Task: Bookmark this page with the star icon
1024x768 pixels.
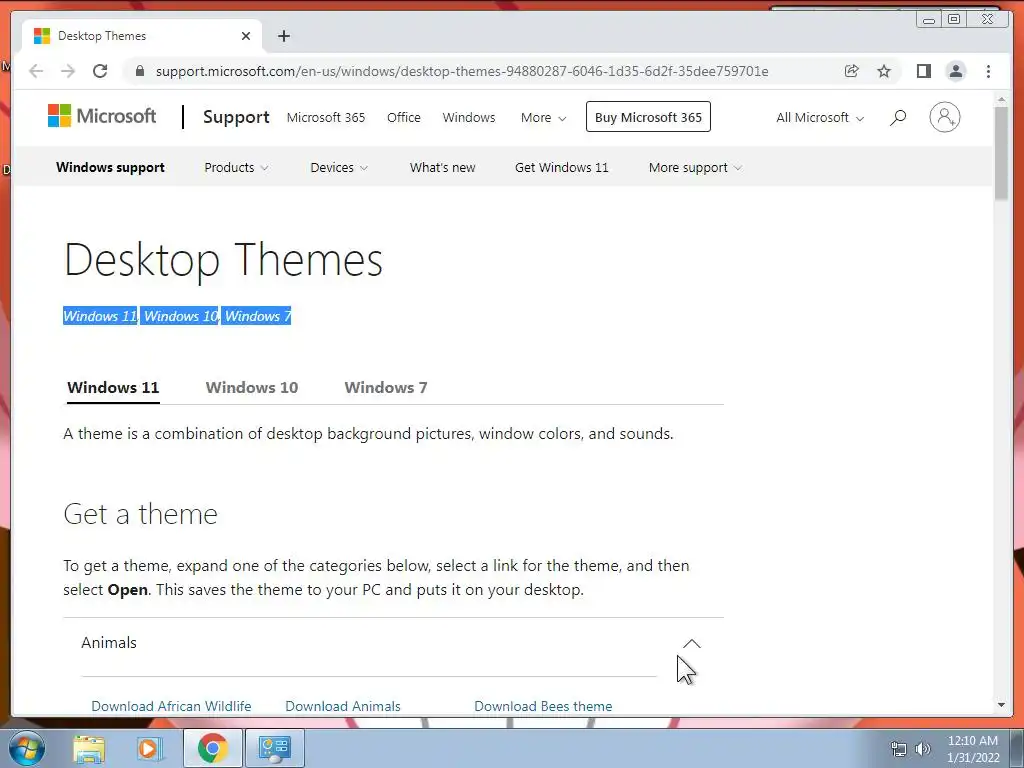Action: click(884, 71)
